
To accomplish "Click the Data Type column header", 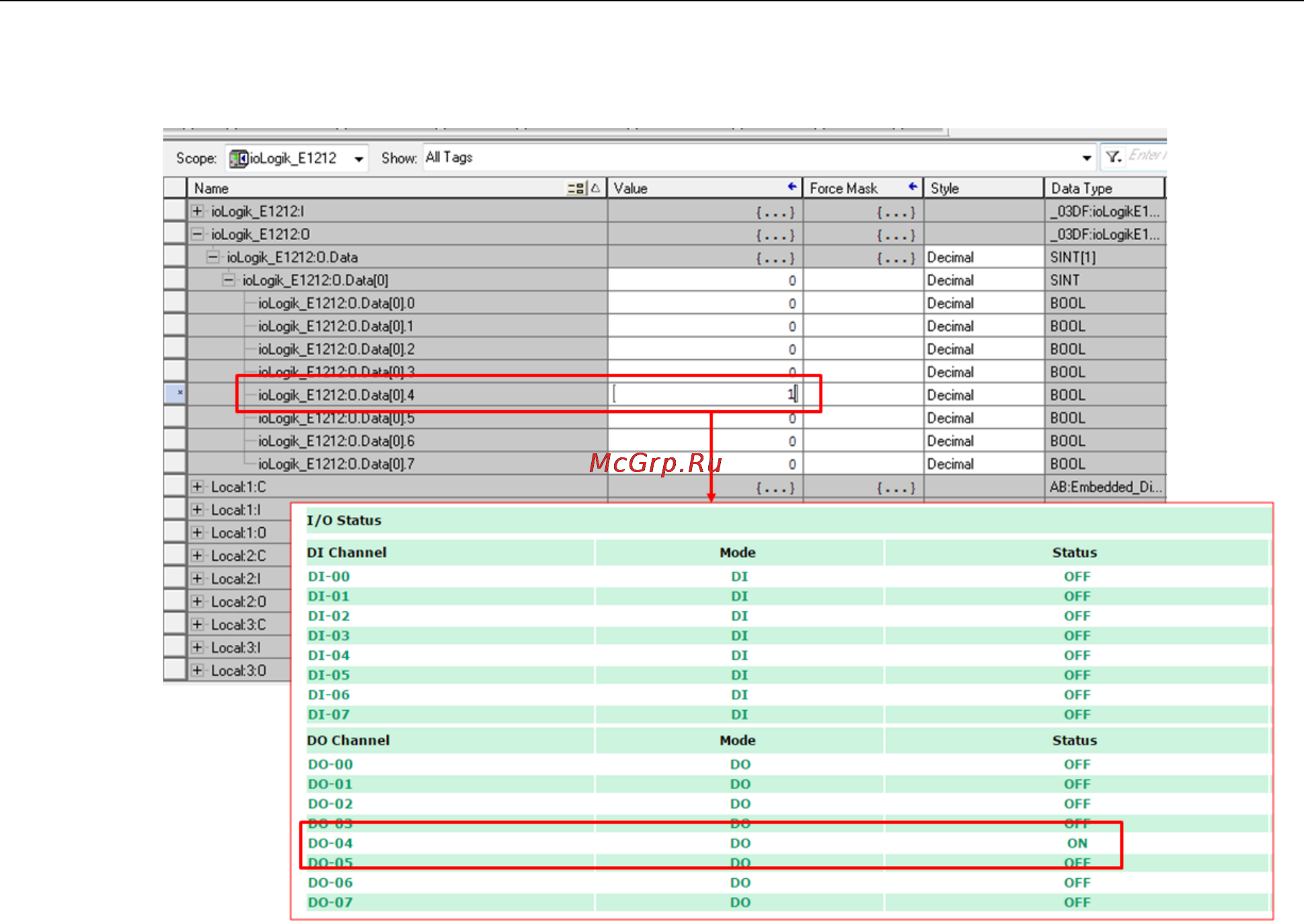I will (x=1104, y=188).
